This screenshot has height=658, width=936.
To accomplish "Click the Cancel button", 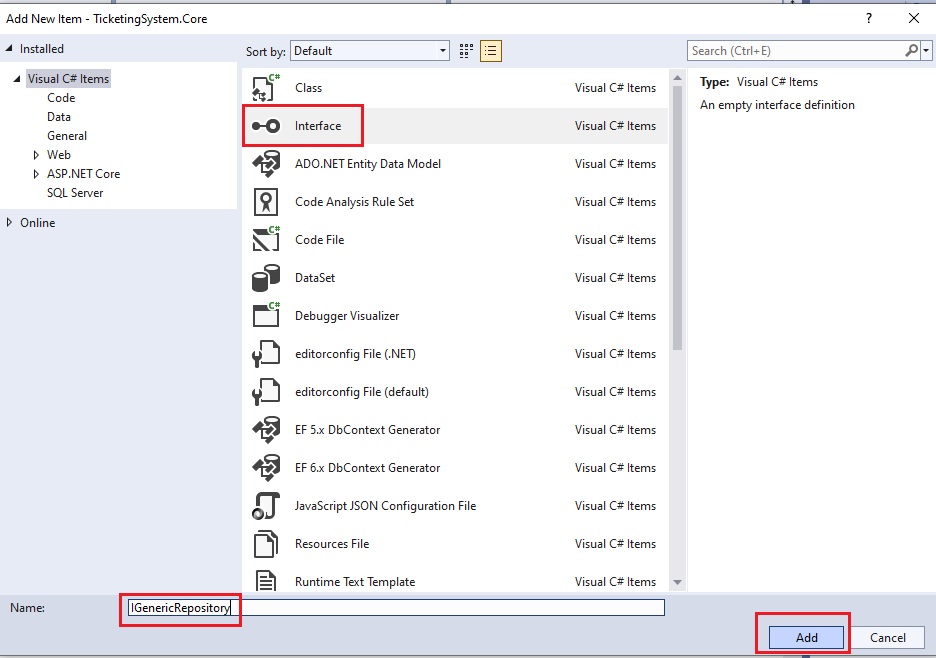I will pyautogui.click(x=888, y=638).
